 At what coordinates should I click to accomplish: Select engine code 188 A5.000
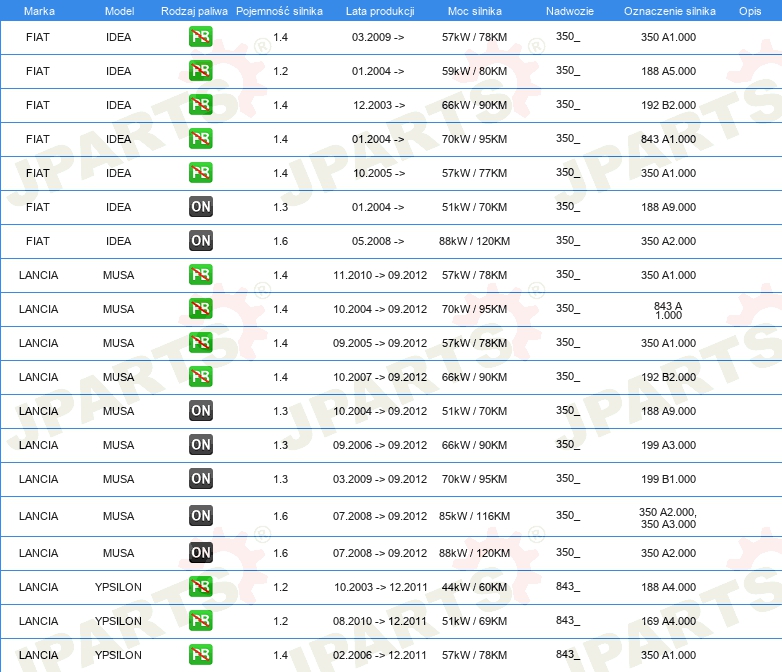click(x=668, y=71)
